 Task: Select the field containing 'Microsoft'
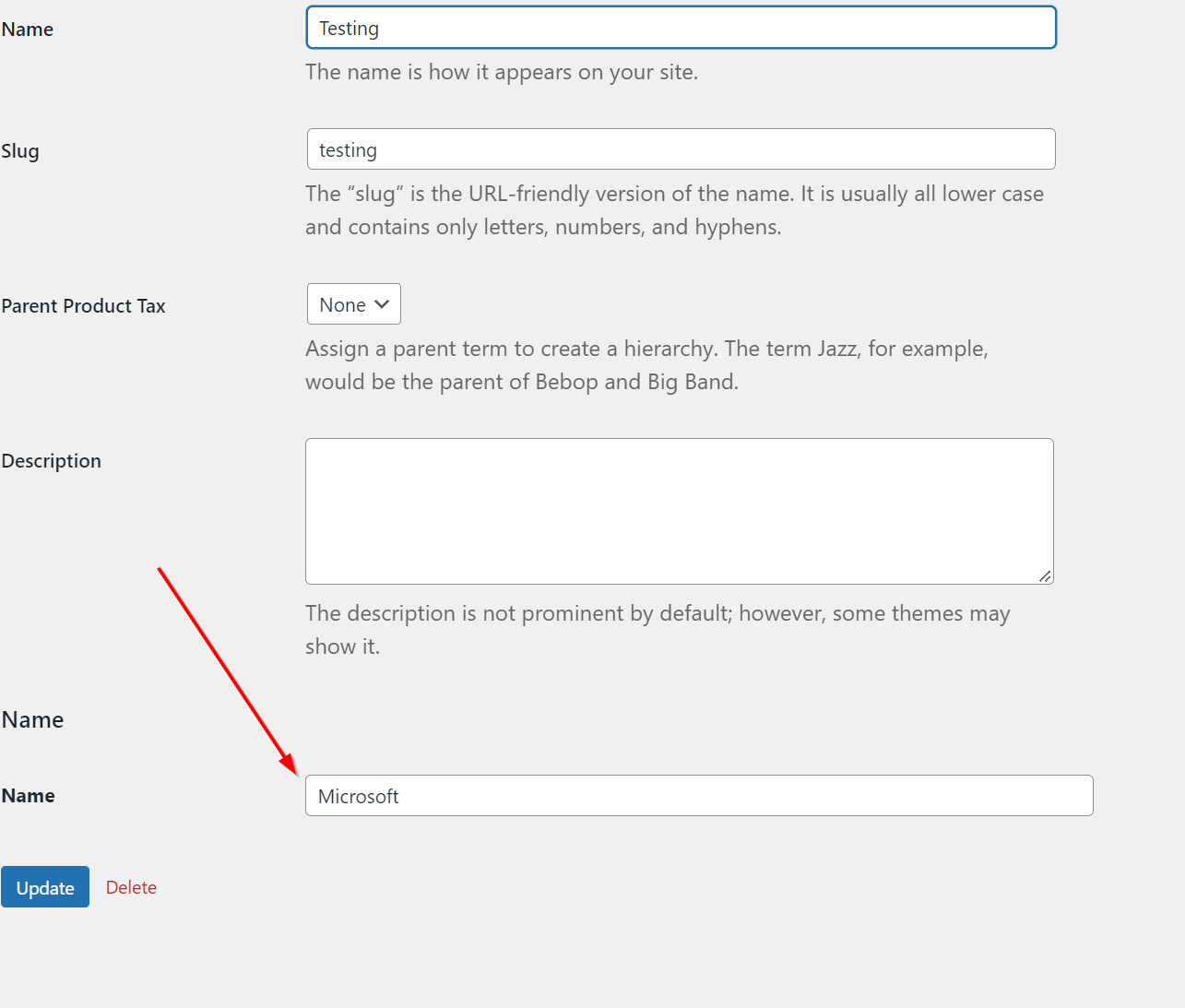tap(699, 796)
